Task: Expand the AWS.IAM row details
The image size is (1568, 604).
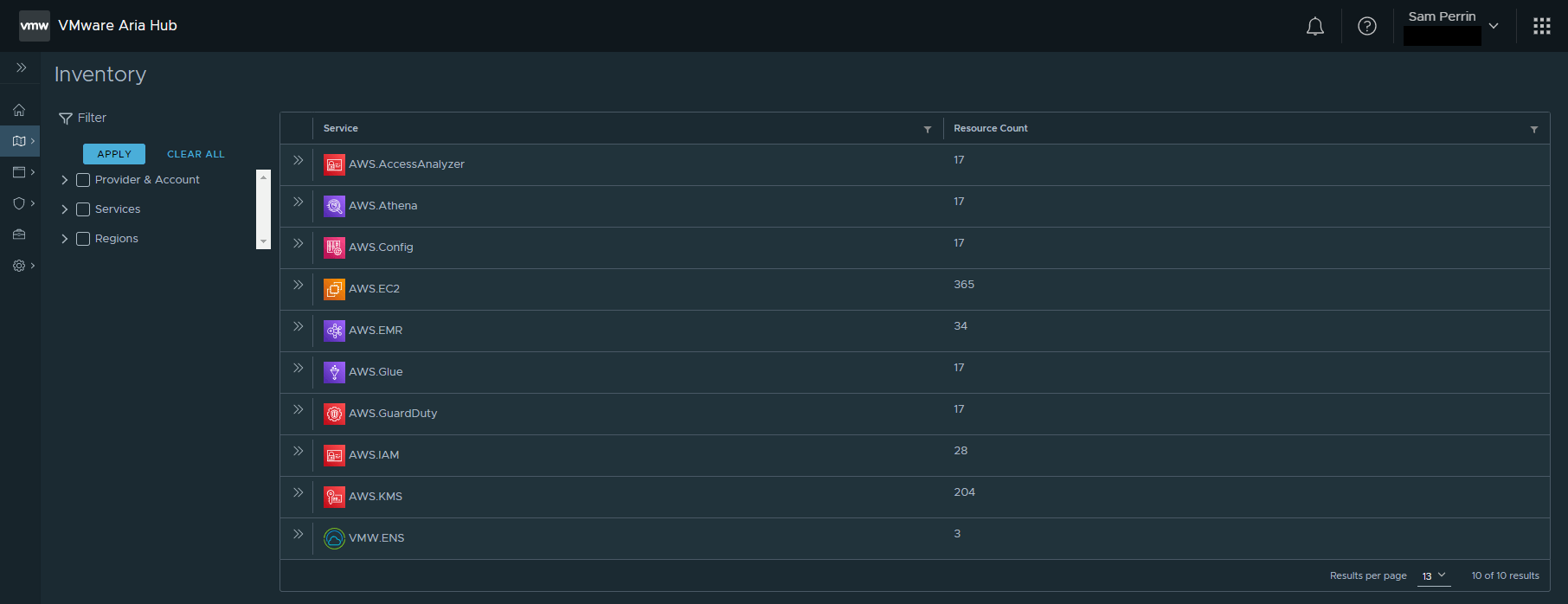Action: (298, 451)
